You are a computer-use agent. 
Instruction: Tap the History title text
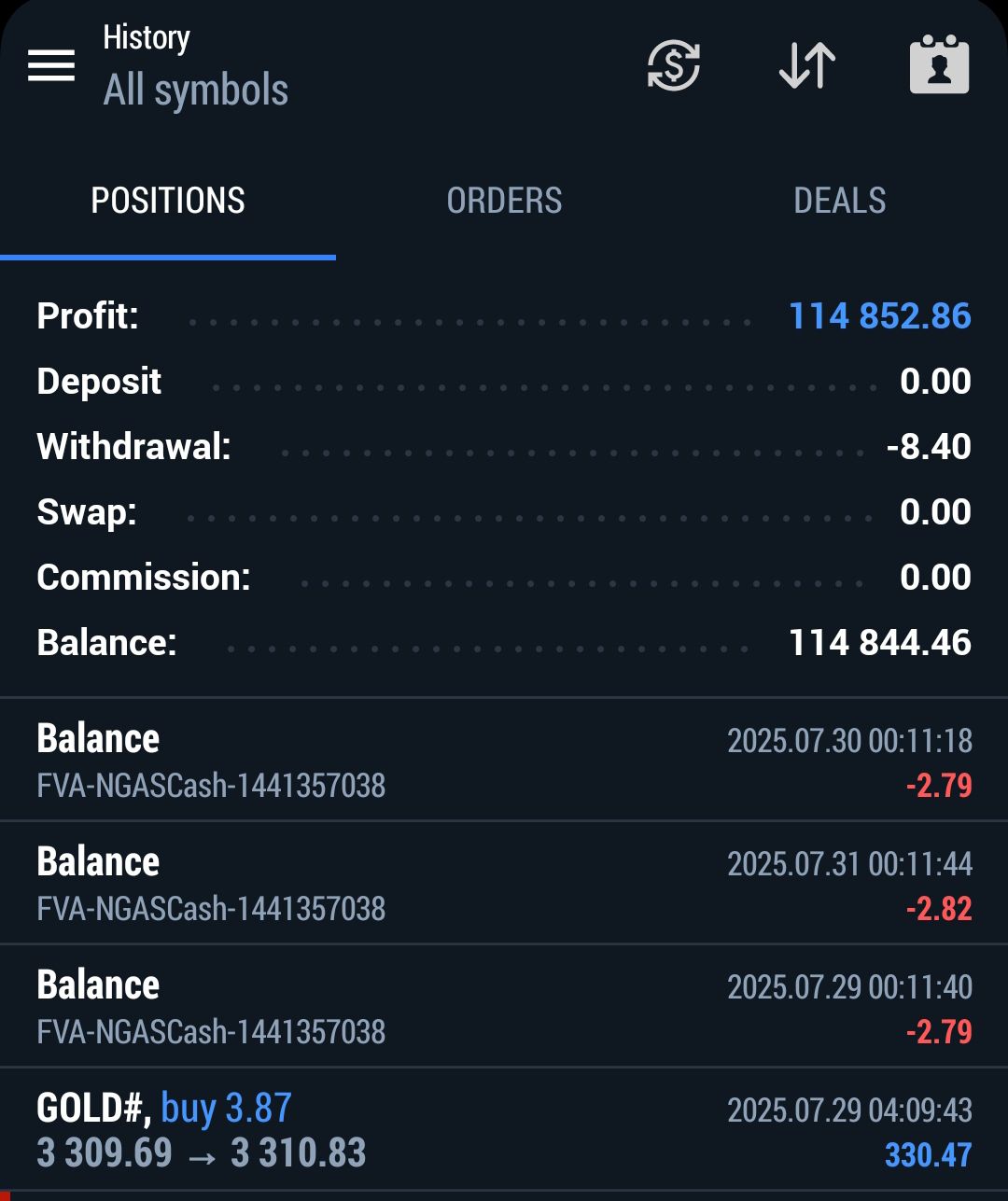click(147, 37)
